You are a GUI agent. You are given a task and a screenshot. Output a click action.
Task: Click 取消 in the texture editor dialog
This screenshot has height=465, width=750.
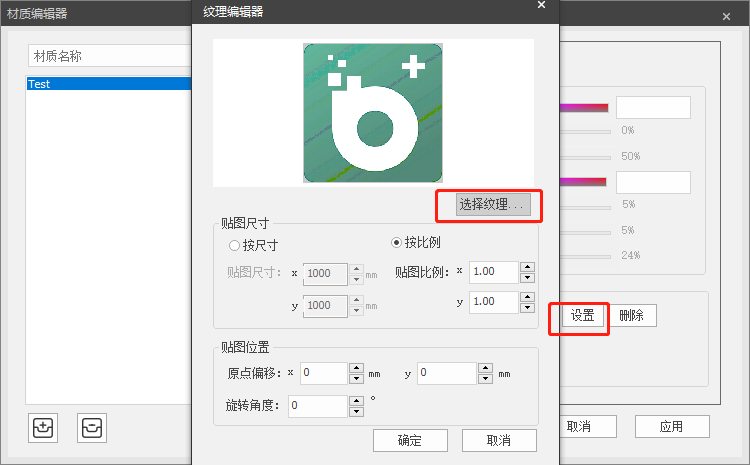click(x=499, y=440)
